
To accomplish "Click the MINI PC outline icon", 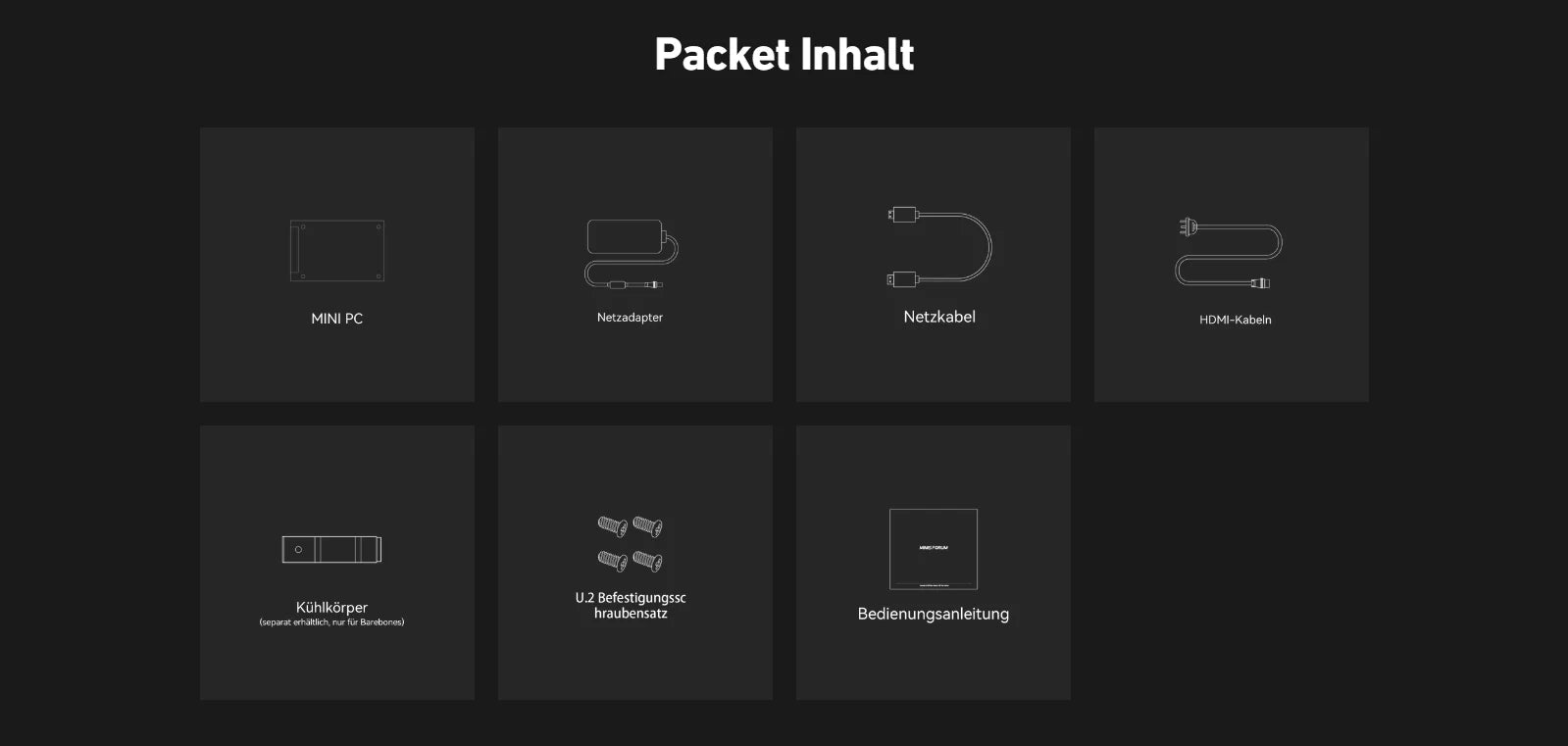I will point(337,251).
